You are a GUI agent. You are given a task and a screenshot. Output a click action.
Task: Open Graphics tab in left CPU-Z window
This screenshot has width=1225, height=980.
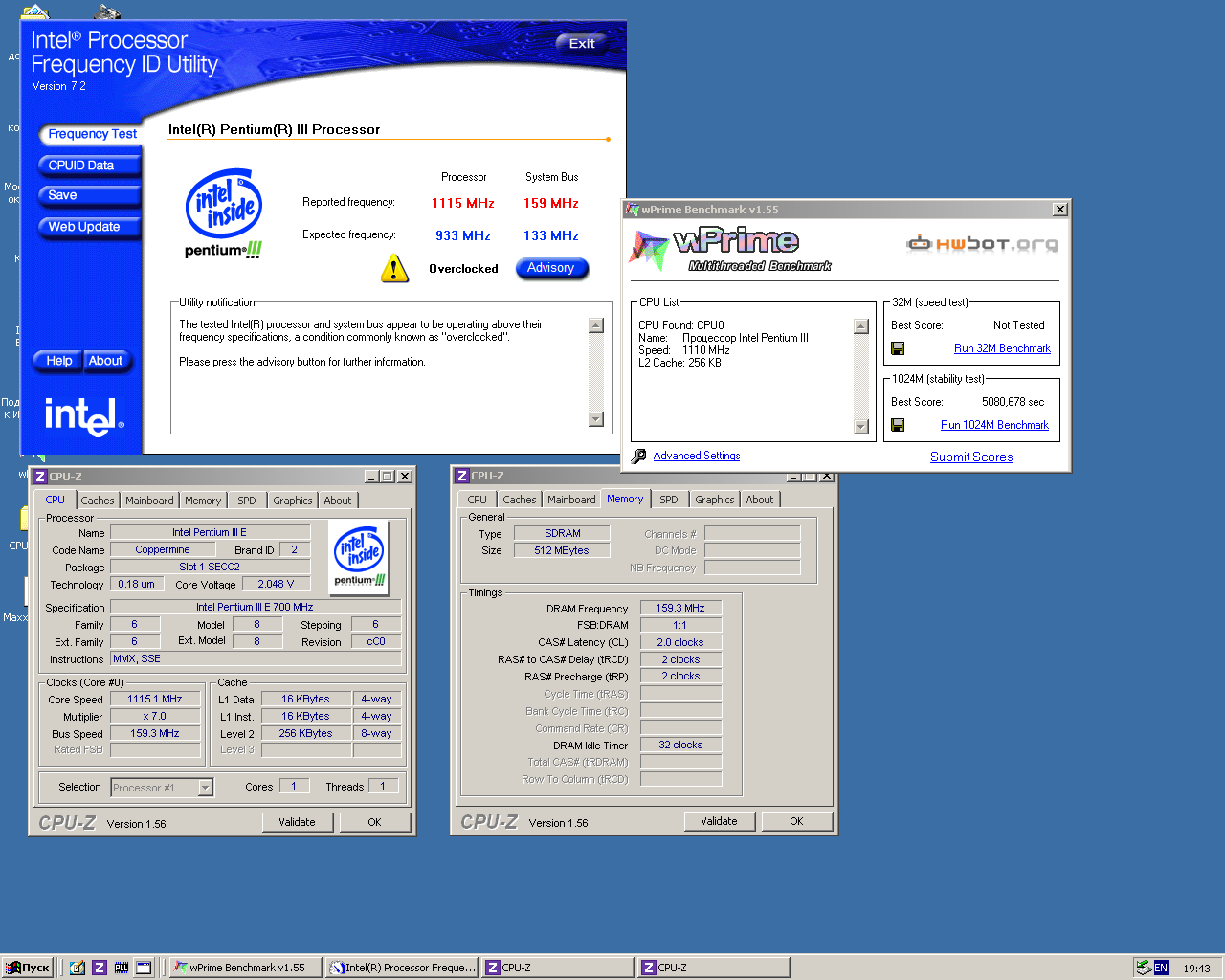click(292, 501)
